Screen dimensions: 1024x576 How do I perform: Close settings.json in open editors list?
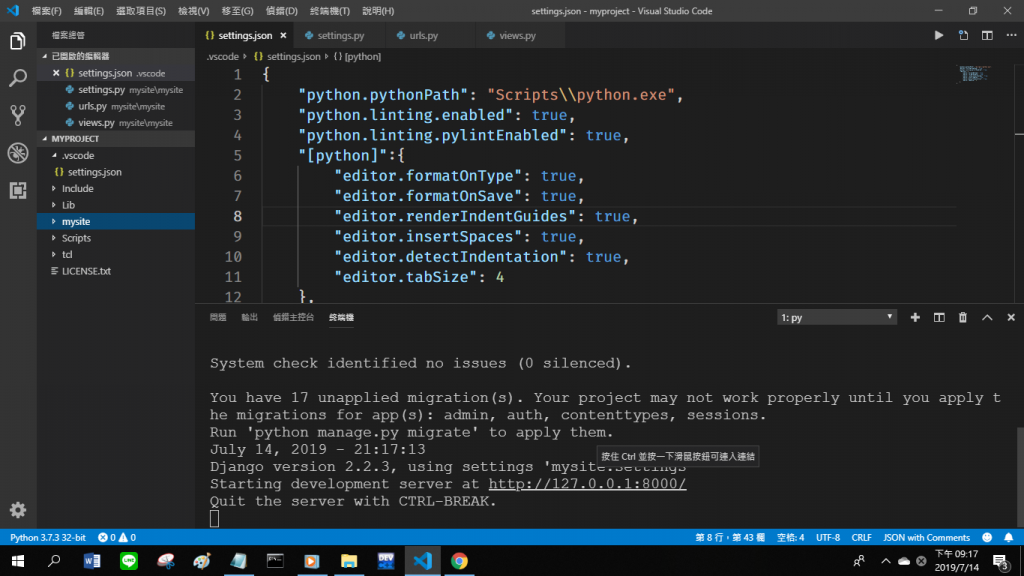click(x=56, y=73)
